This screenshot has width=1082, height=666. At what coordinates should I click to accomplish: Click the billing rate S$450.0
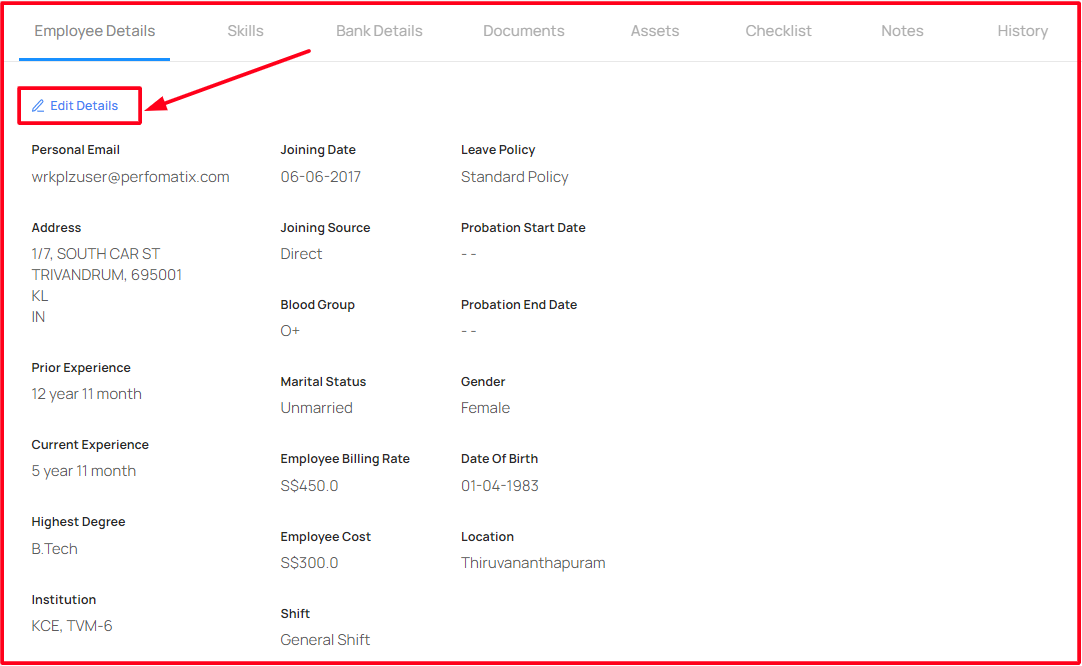pyautogui.click(x=309, y=486)
